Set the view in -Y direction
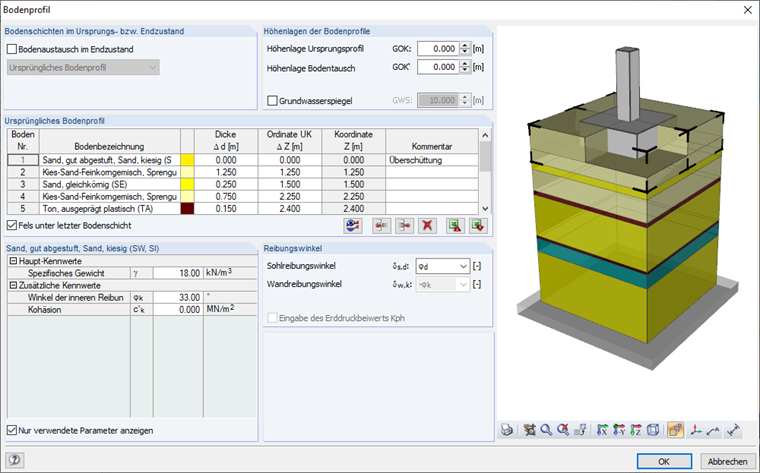 click(619, 430)
